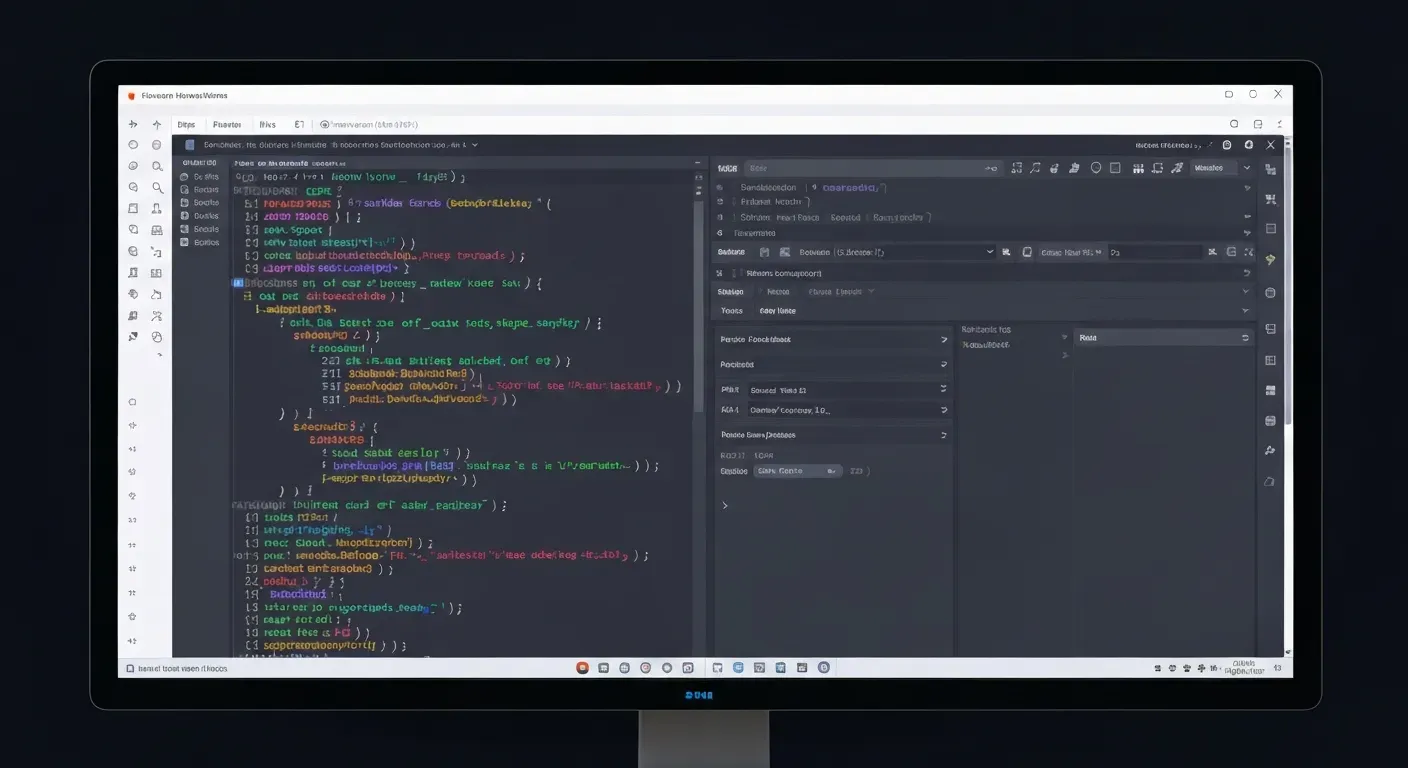Click the music note icon in right panel toolbar
Image resolution: width=1408 pixels, height=768 pixels.
tap(1035, 169)
